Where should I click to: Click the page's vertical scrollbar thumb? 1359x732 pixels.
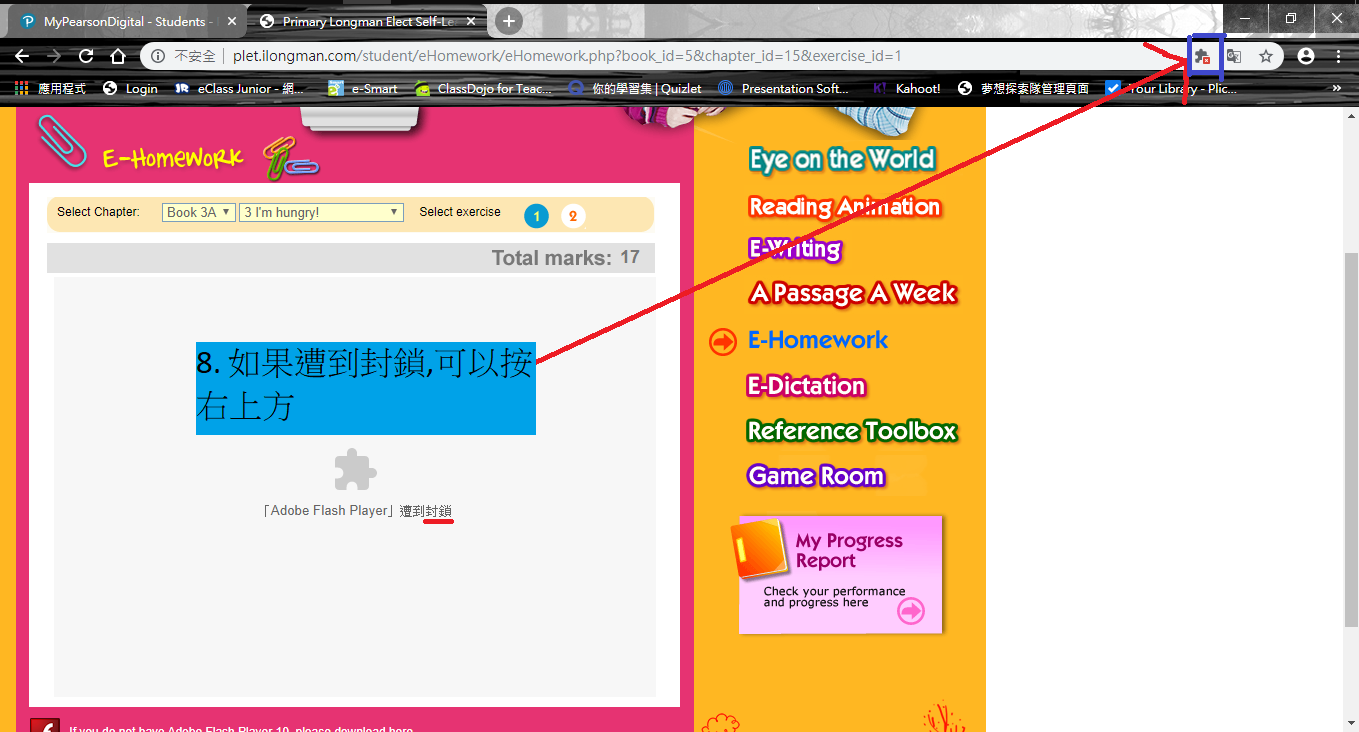[x=1350, y=440]
